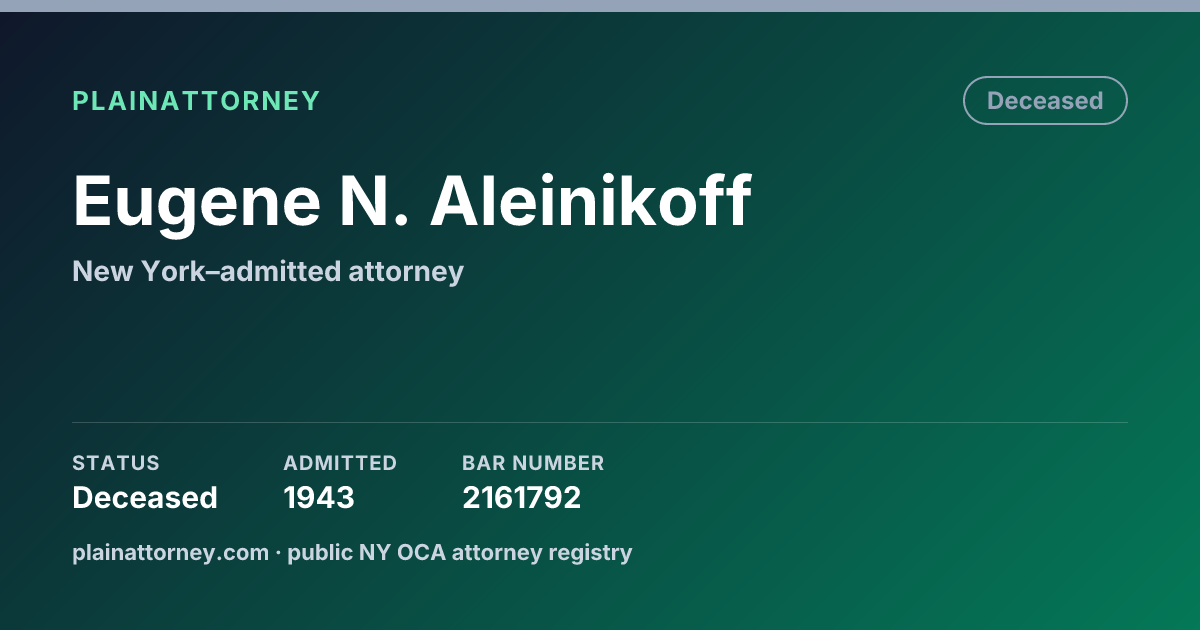Image resolution: width=1200 pixels, height=630 pixels.
Task: Select the STATUS field label
Action: click(116, 463)
